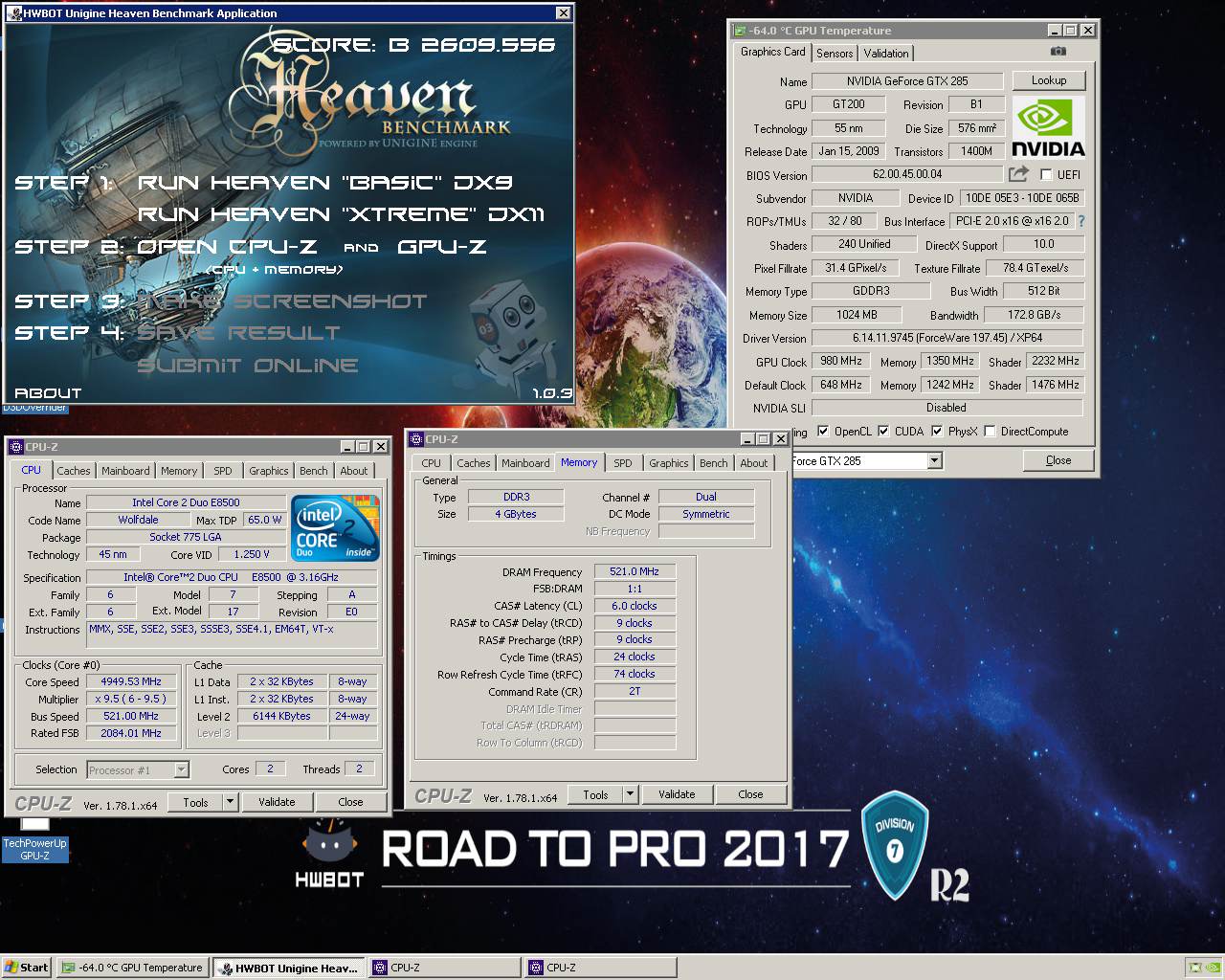Toggle the CUDA checkbox

coord(883,432)
